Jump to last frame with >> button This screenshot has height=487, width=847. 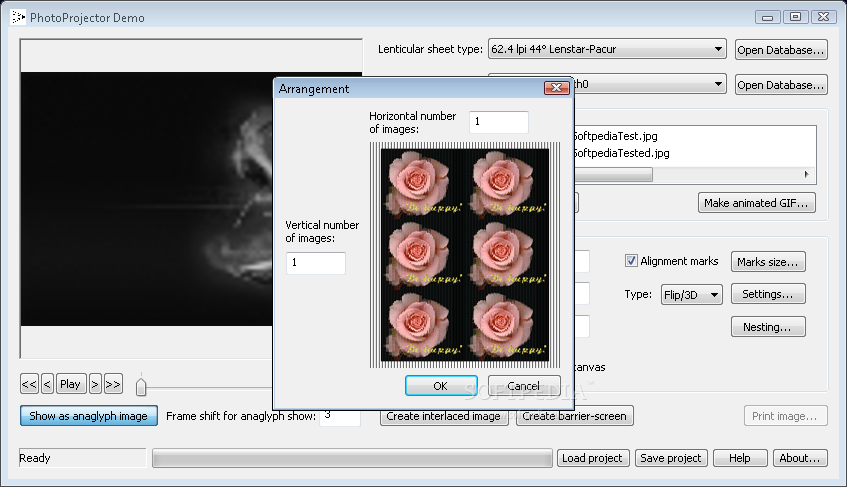113,384
